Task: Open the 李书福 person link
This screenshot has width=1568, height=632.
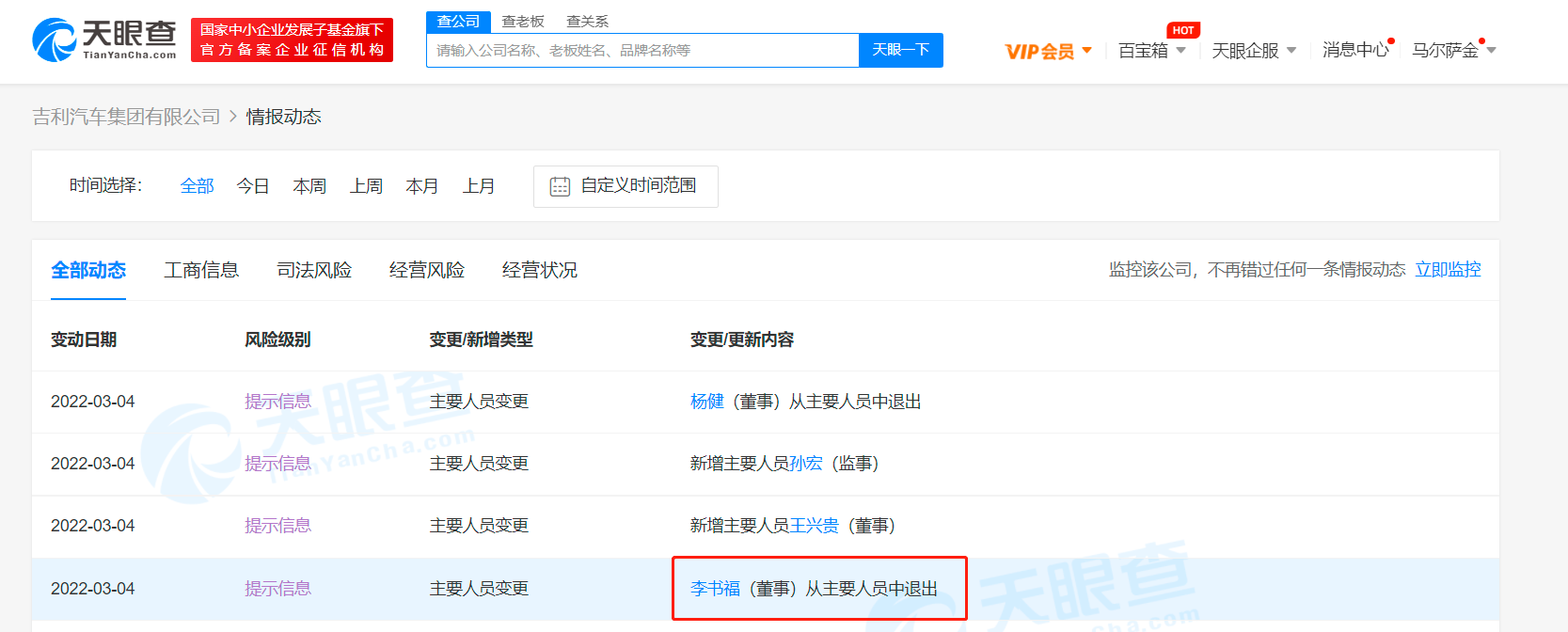Action: [715, 589]
